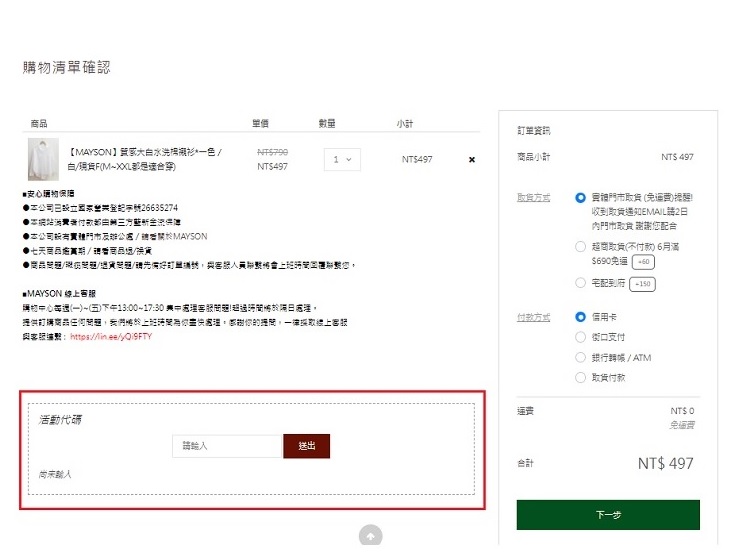Click the 取貨方式 label
Image resolution: width=731 pixels, height=558 pixels.
click(533, 198)
